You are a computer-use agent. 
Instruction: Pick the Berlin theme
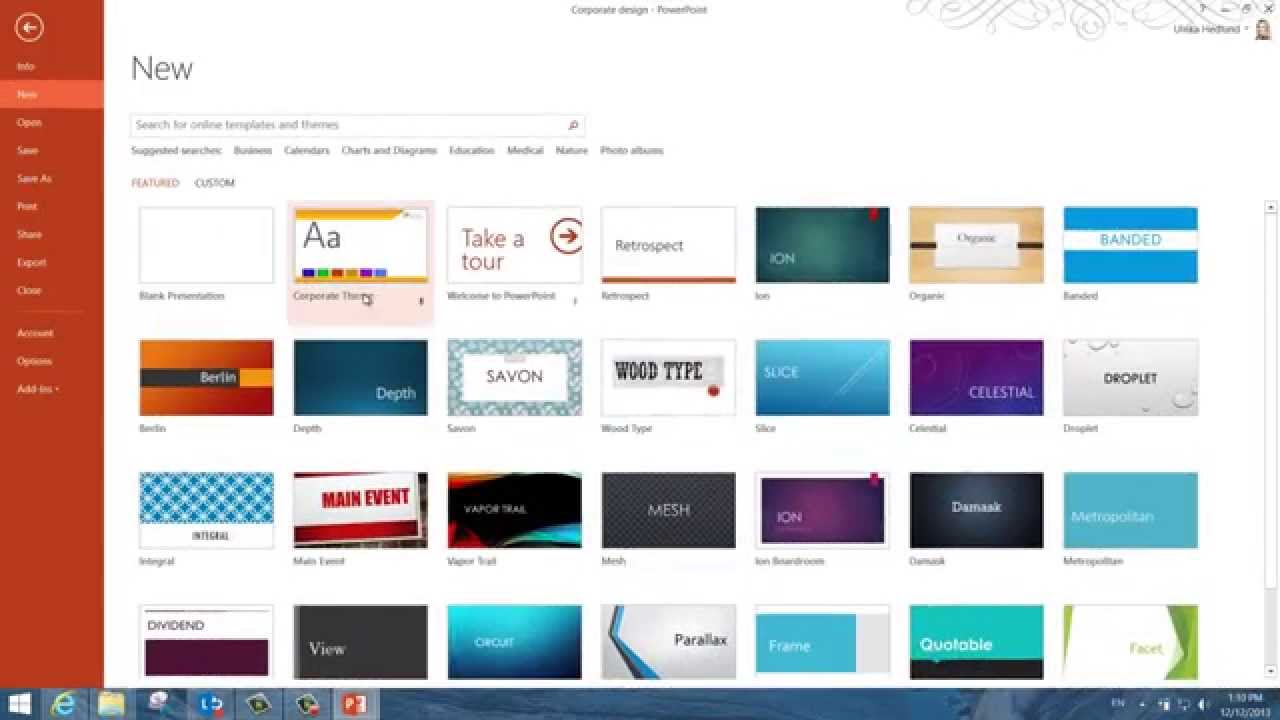206,377
